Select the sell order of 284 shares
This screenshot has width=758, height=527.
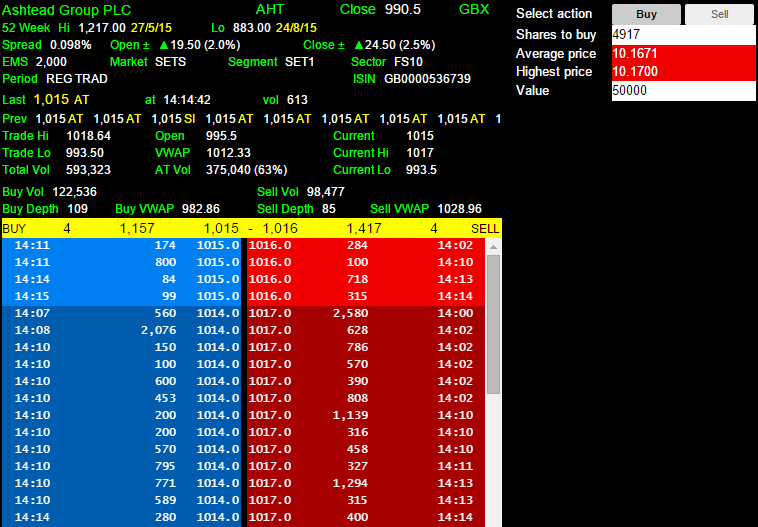[366, 245]
